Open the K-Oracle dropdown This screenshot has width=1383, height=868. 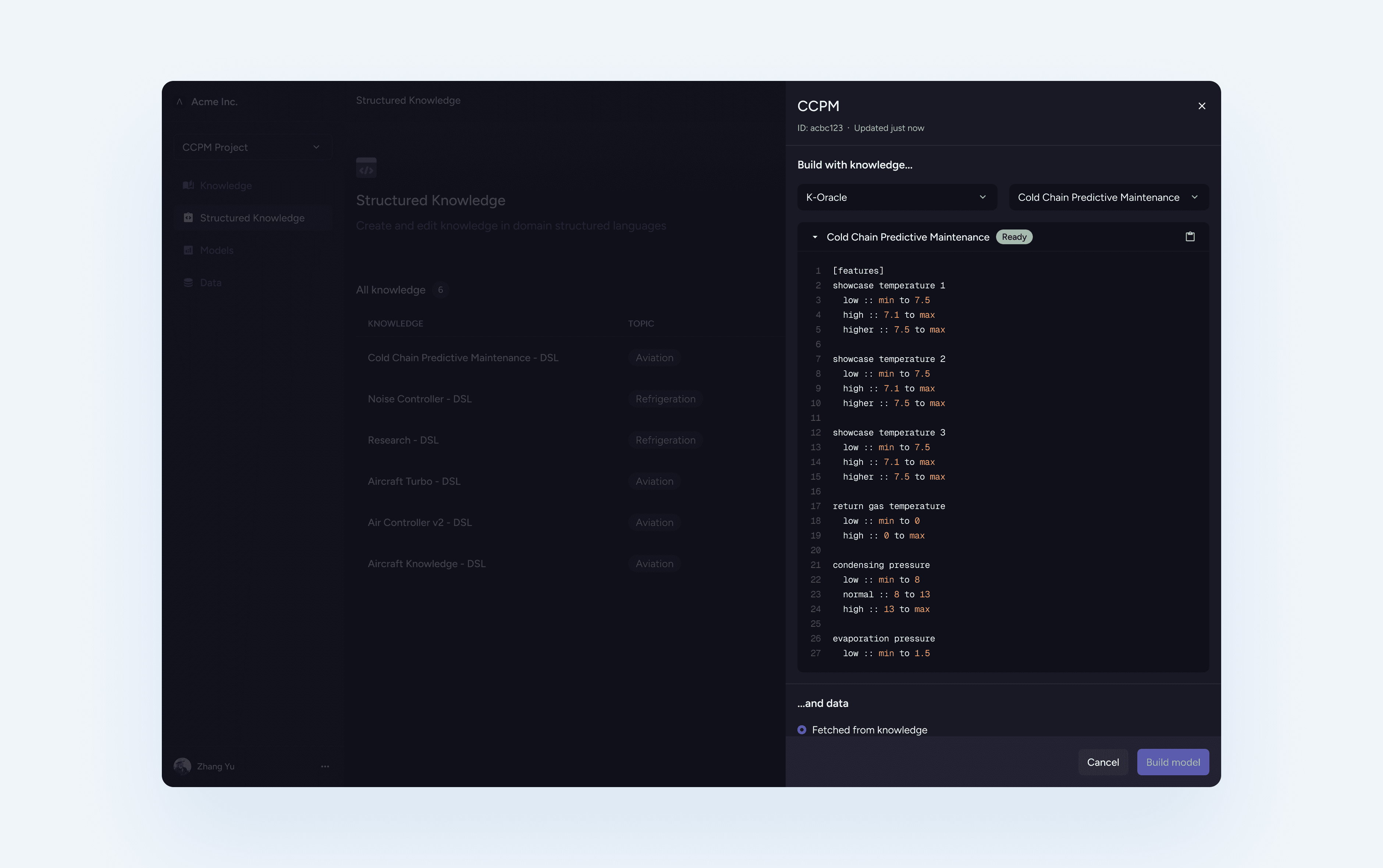tap(896, 197)
